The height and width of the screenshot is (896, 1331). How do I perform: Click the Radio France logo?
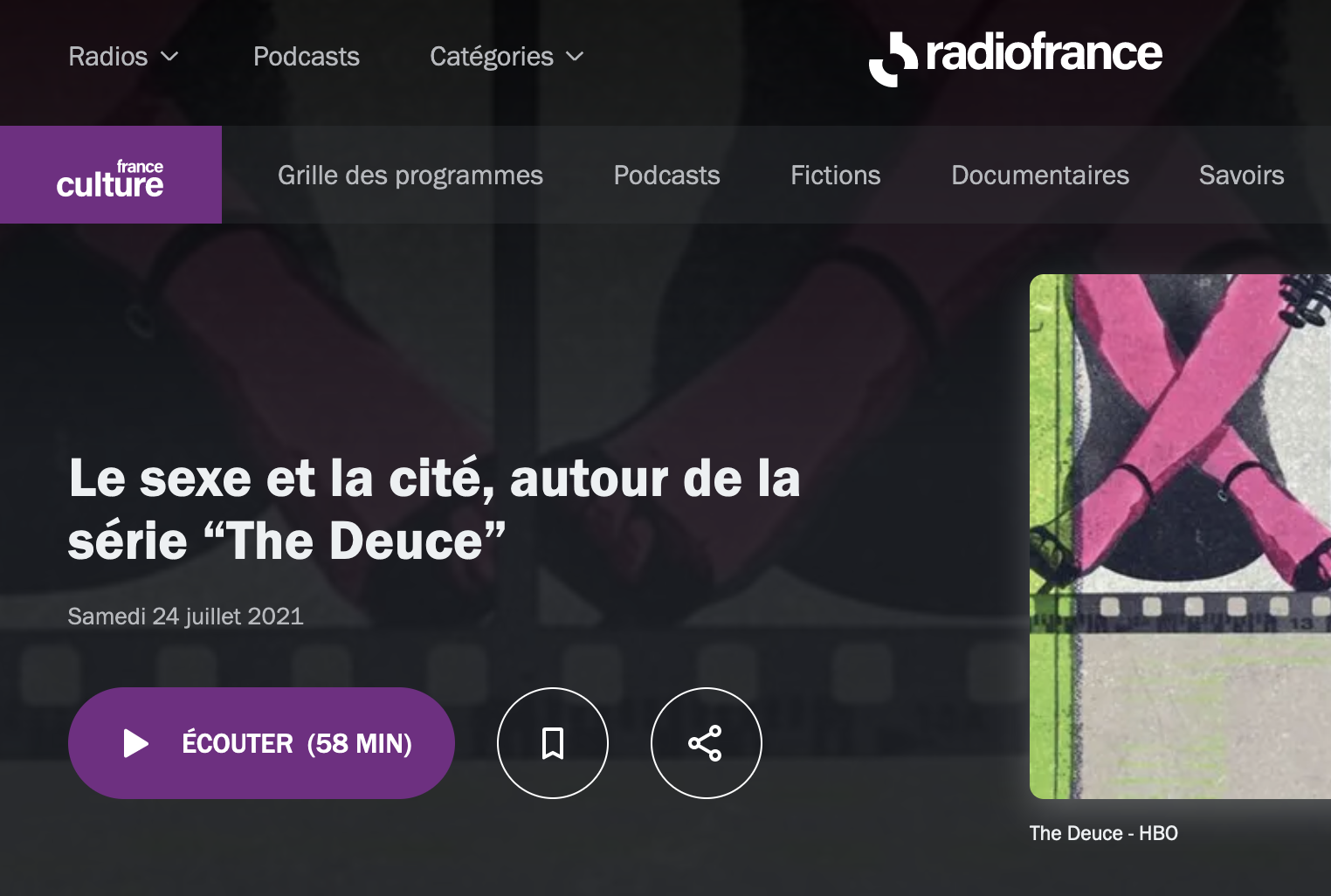click(1015, 58)
